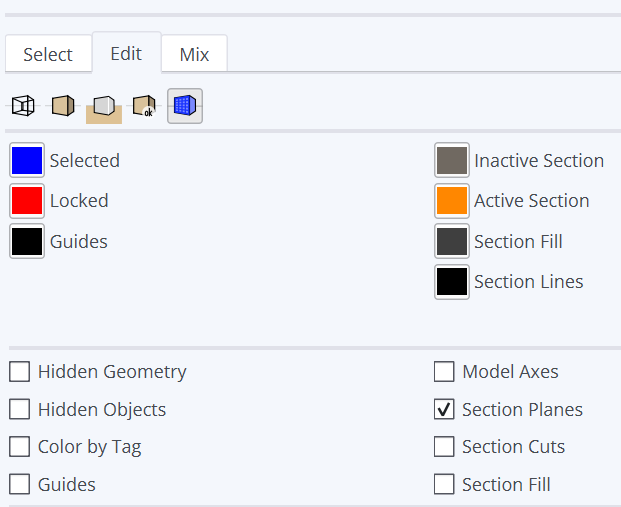Select the Modeling settings icon
621x507 pixels.
[x=185, y=105]
